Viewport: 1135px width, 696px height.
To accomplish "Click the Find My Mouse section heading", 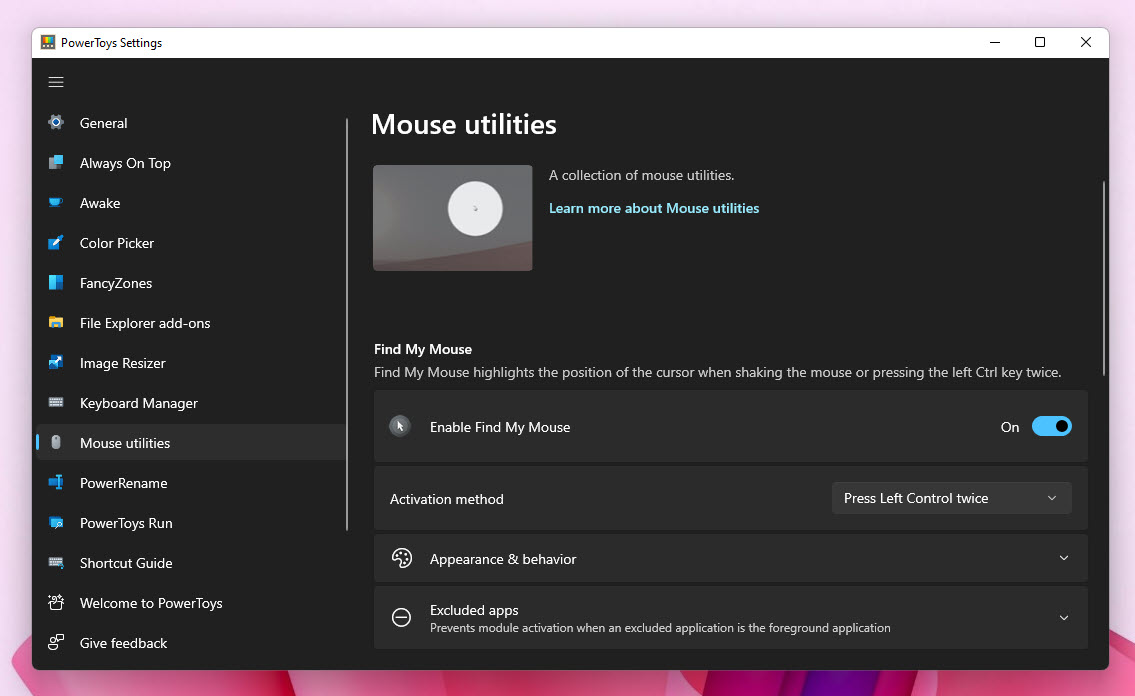I will point(423,349).
